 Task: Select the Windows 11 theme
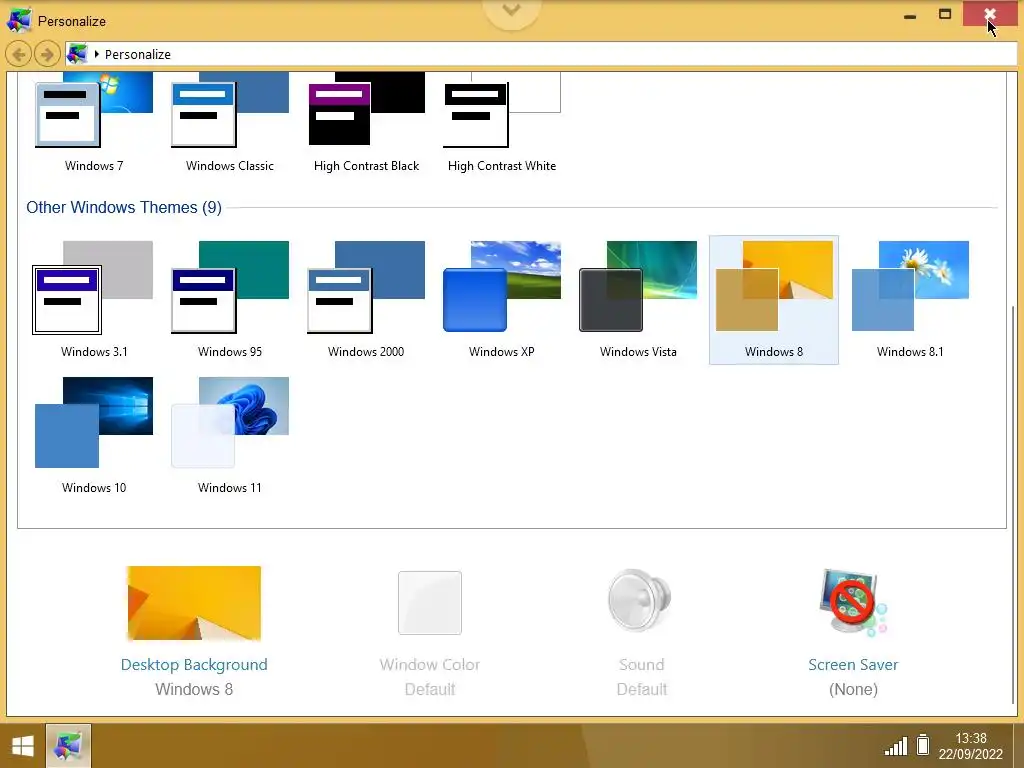[230, 436]
